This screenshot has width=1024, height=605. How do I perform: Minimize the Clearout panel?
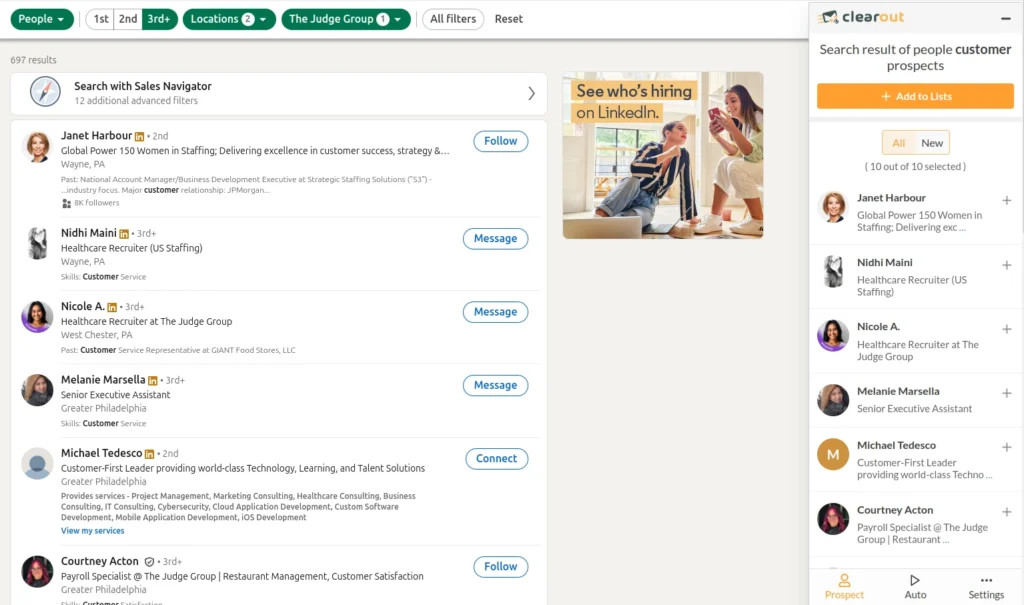[x=1006, y=19]
